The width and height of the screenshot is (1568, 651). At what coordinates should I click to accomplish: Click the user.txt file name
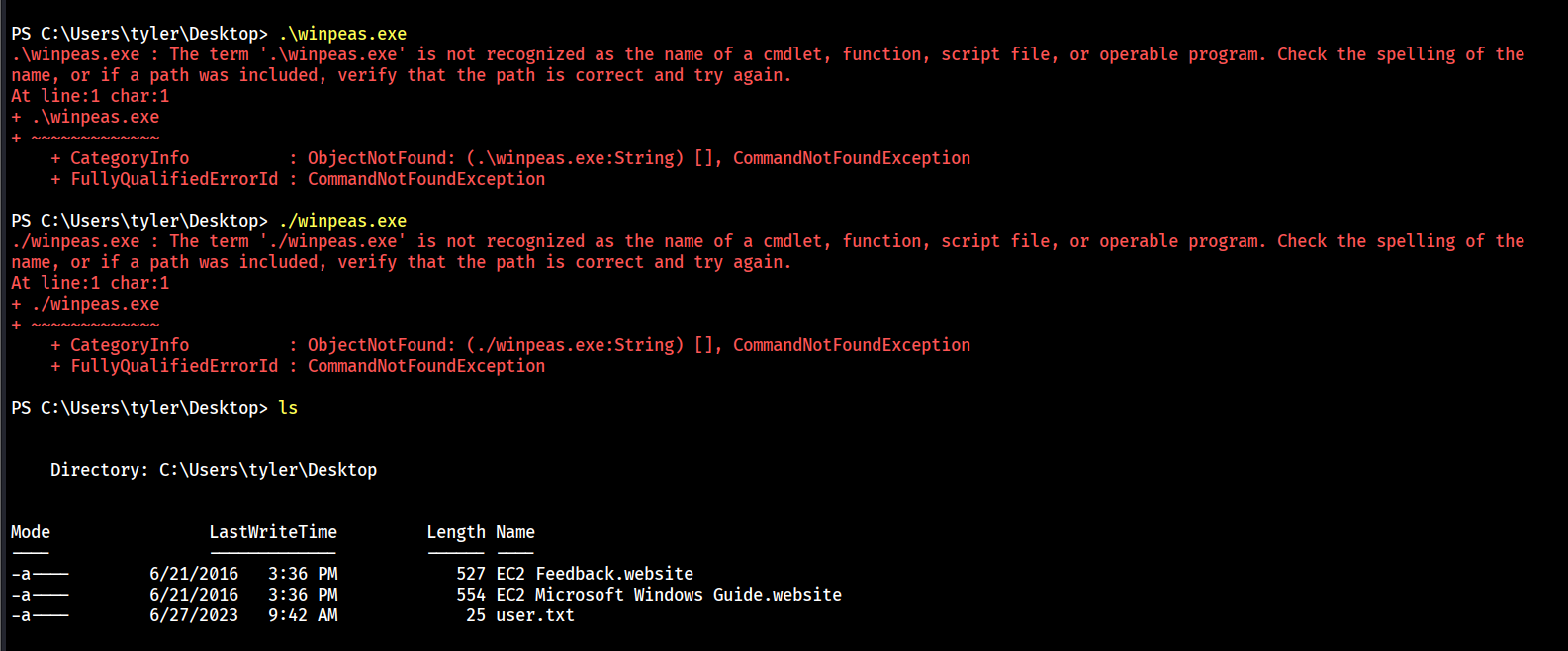click(534, 615)
